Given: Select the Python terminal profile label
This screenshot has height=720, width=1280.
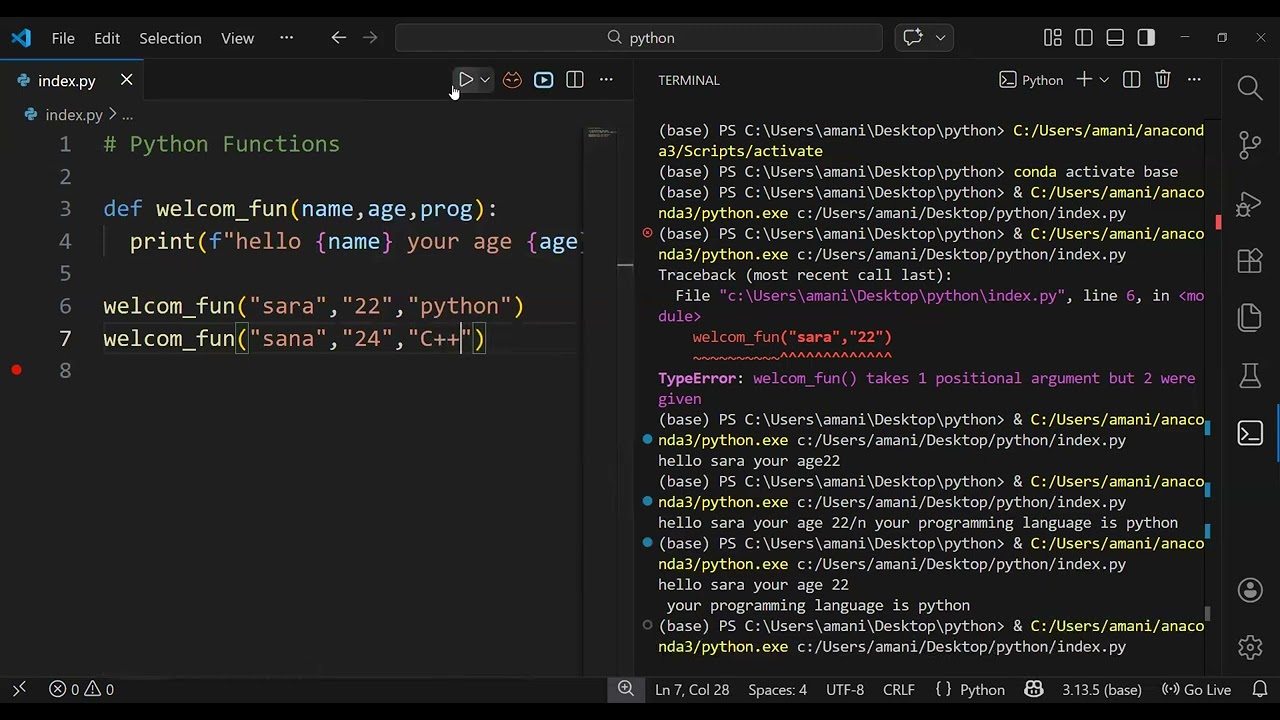Looking at the screenshot, I should [x=1031, y=80].
